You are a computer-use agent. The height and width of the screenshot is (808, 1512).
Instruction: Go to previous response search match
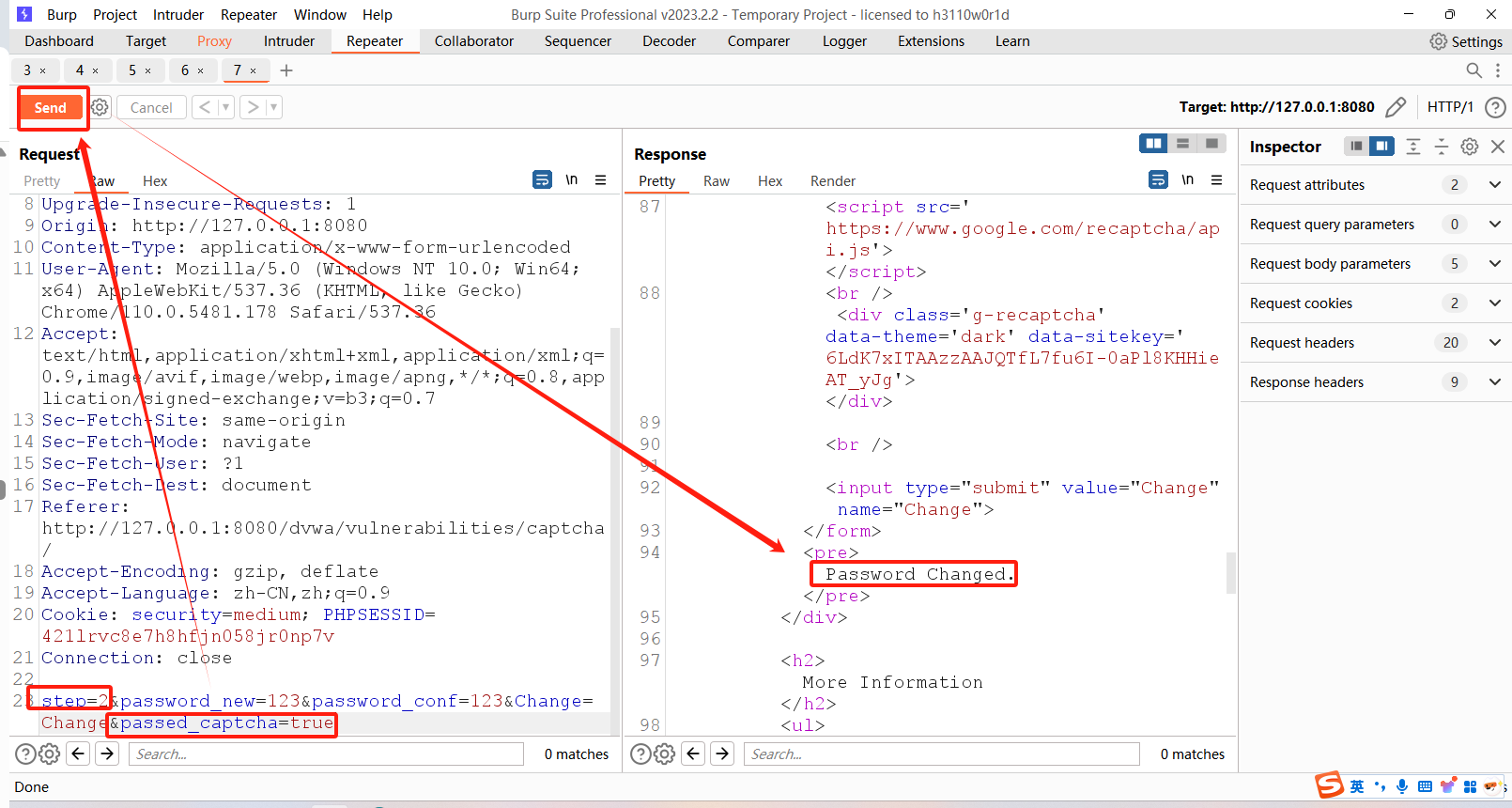pyautogui.click(x=694, y=754)
